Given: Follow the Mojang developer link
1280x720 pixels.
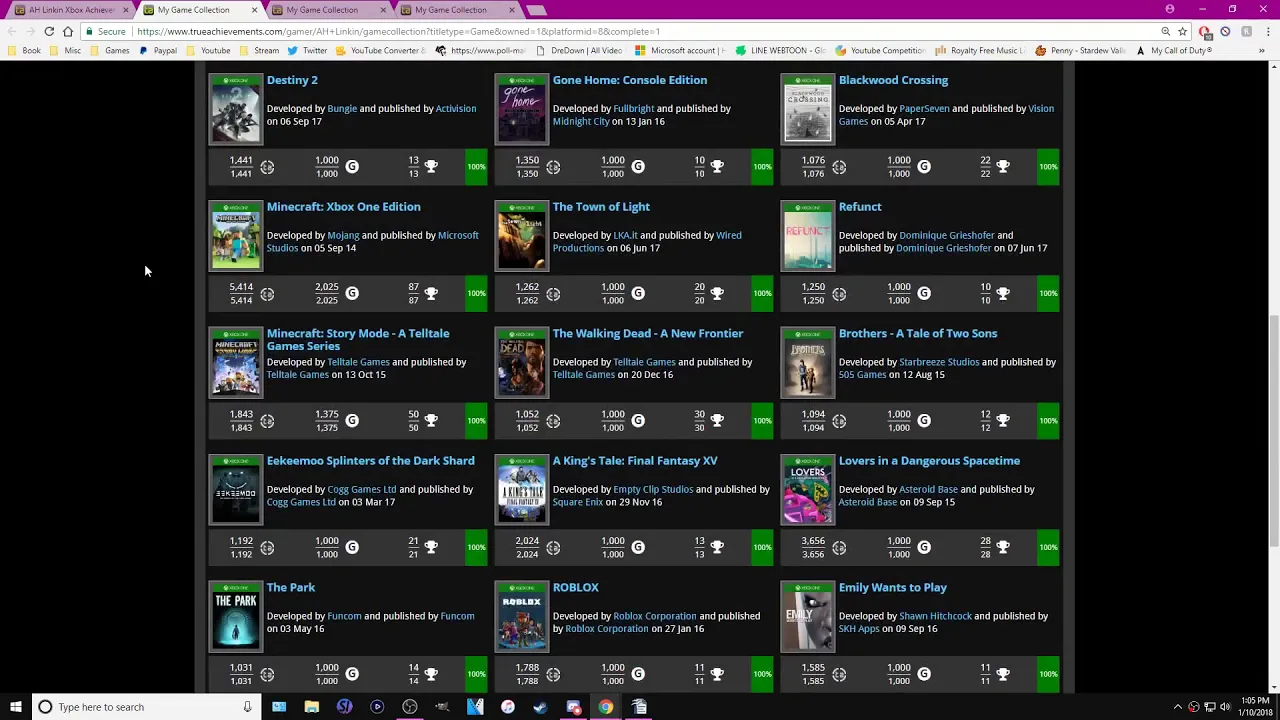Looking at the screenshot, I should (x=343, y=235).
